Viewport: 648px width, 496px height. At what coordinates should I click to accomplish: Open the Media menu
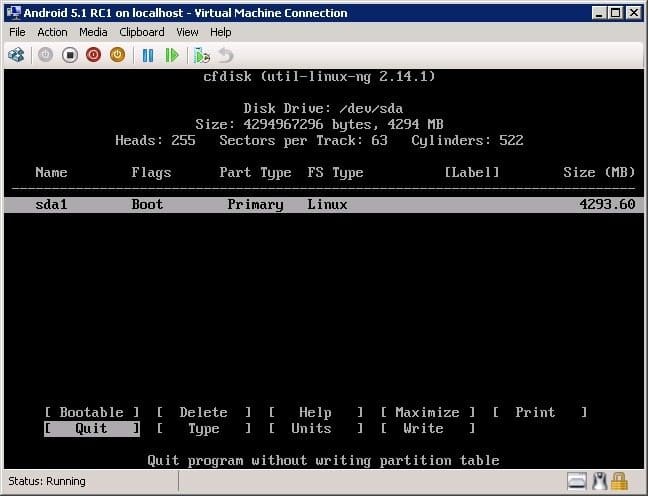[x=93, y=32]
